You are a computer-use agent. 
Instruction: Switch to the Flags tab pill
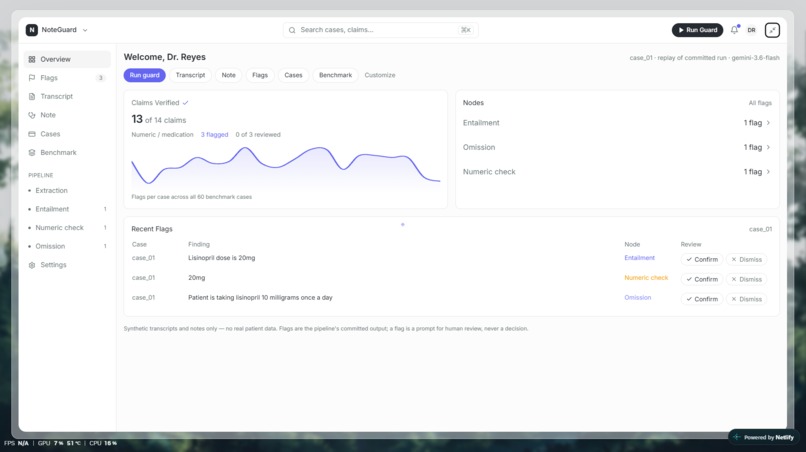(260, 75)
